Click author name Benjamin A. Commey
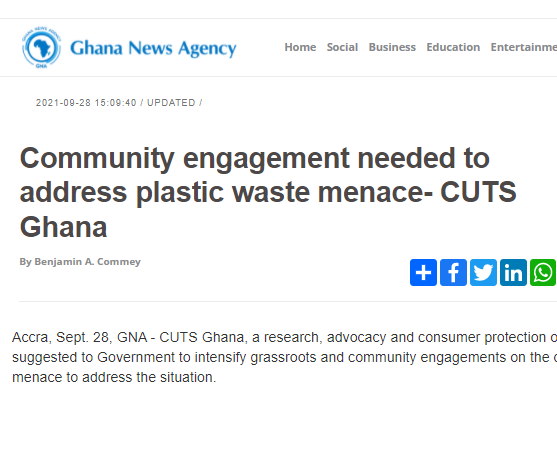 pyautogui.click(x=87, y=262)
